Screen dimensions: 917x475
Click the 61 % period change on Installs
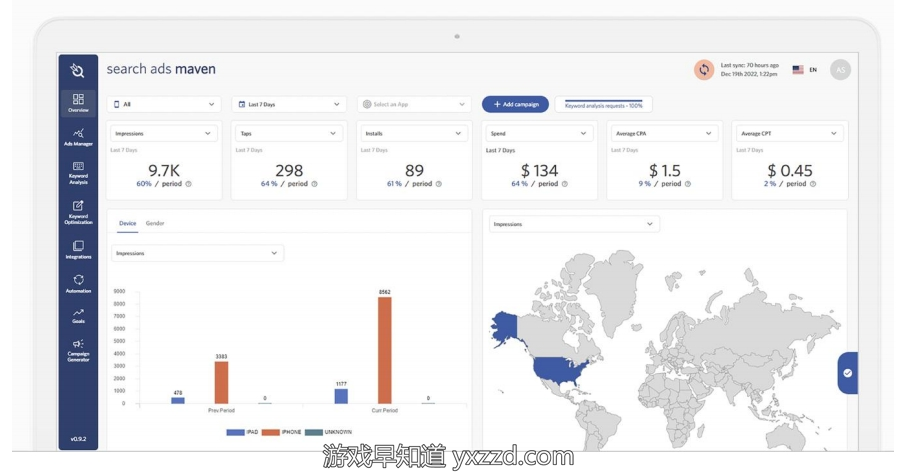click(394, 184)
